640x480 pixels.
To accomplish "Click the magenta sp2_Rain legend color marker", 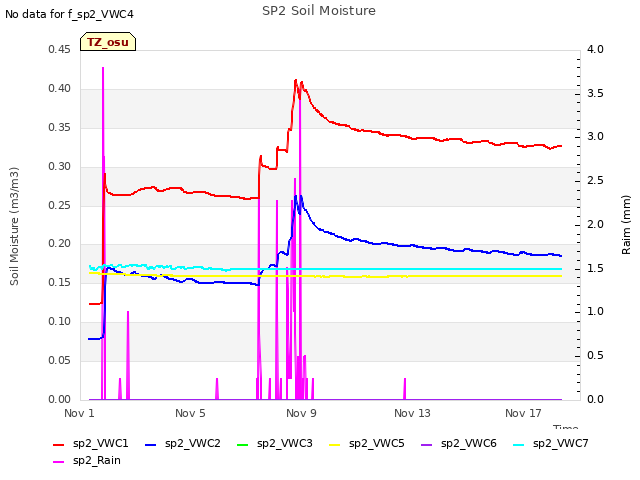I will 59,462.
